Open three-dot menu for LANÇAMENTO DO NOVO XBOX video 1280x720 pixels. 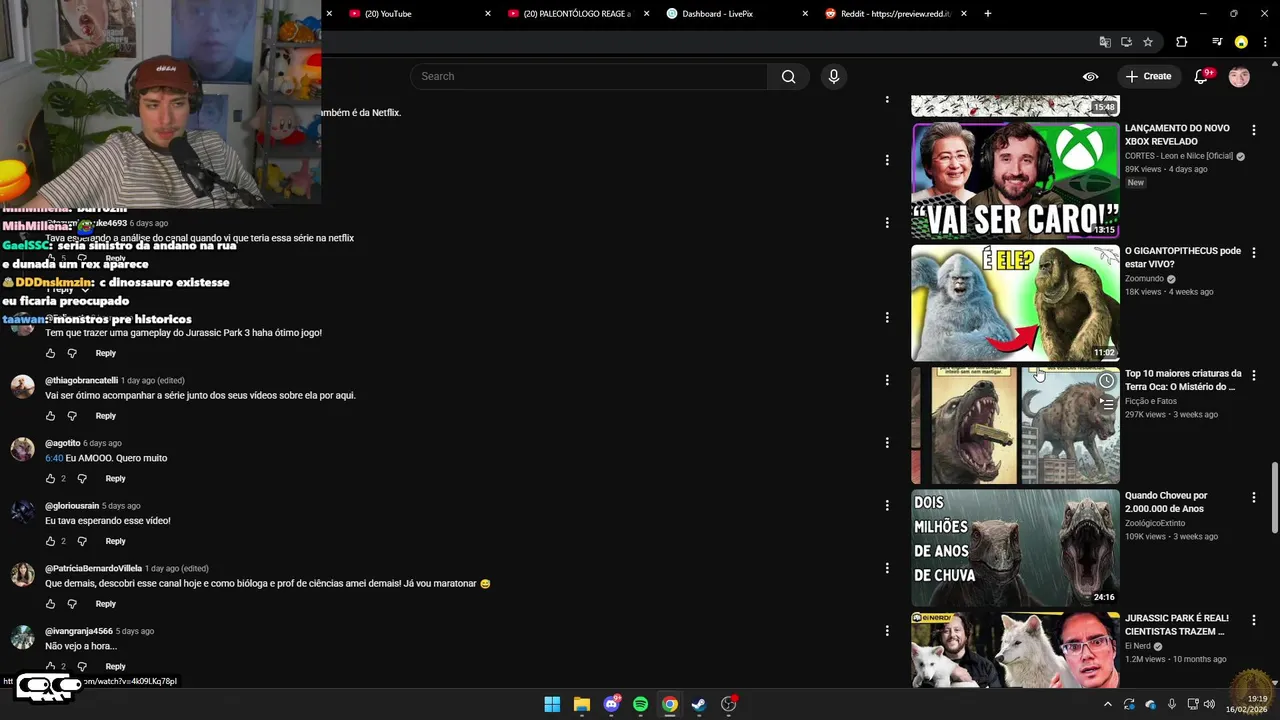tap(1254, 129)
